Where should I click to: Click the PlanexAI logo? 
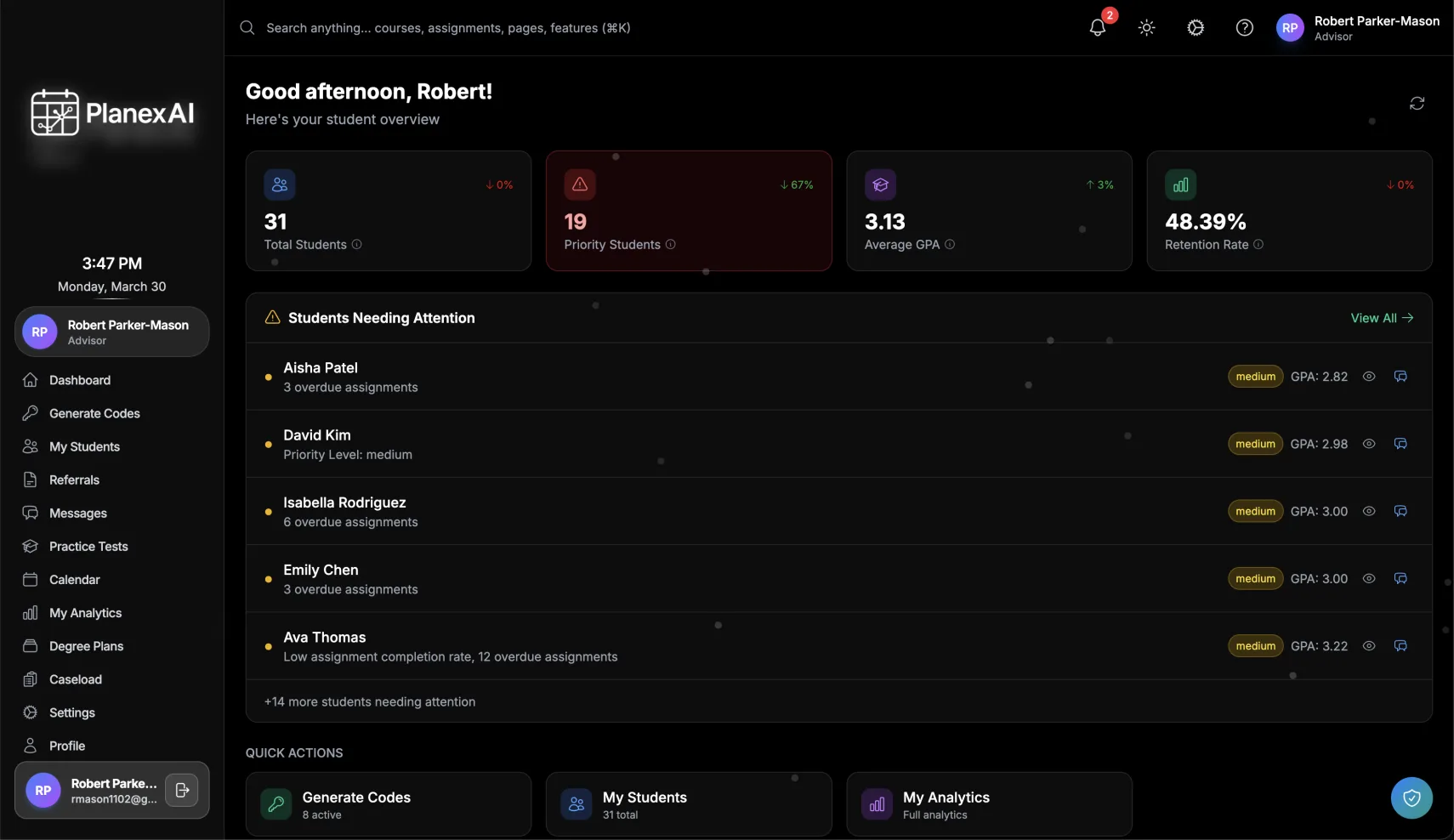(112, 112)
